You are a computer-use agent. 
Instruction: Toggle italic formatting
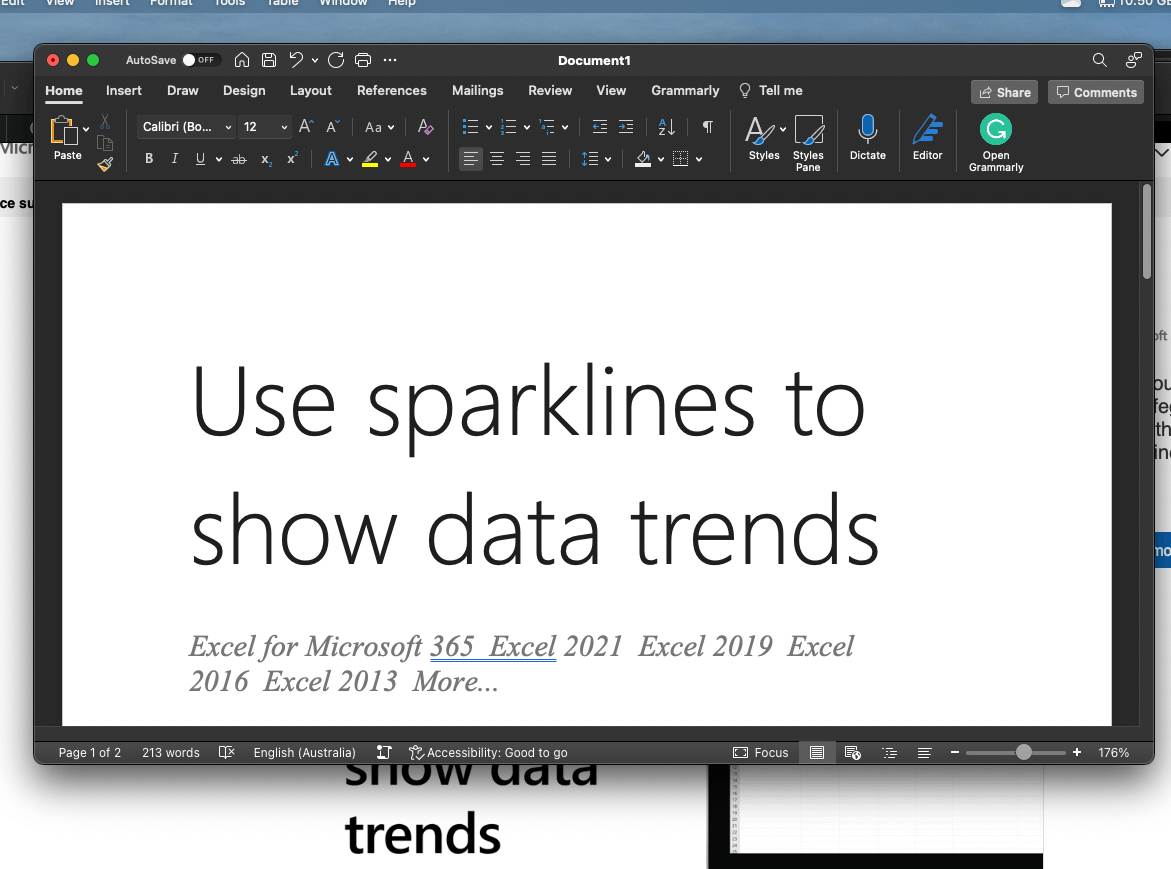(x=174, y=158)
